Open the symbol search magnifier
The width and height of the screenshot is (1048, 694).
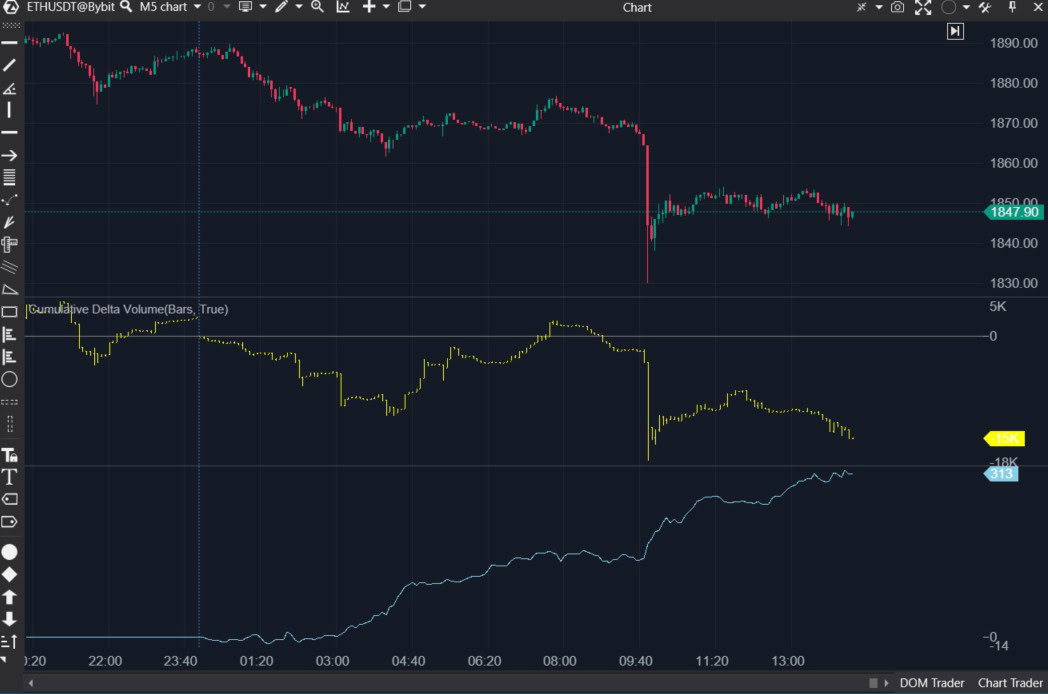[x=124, y=8]
